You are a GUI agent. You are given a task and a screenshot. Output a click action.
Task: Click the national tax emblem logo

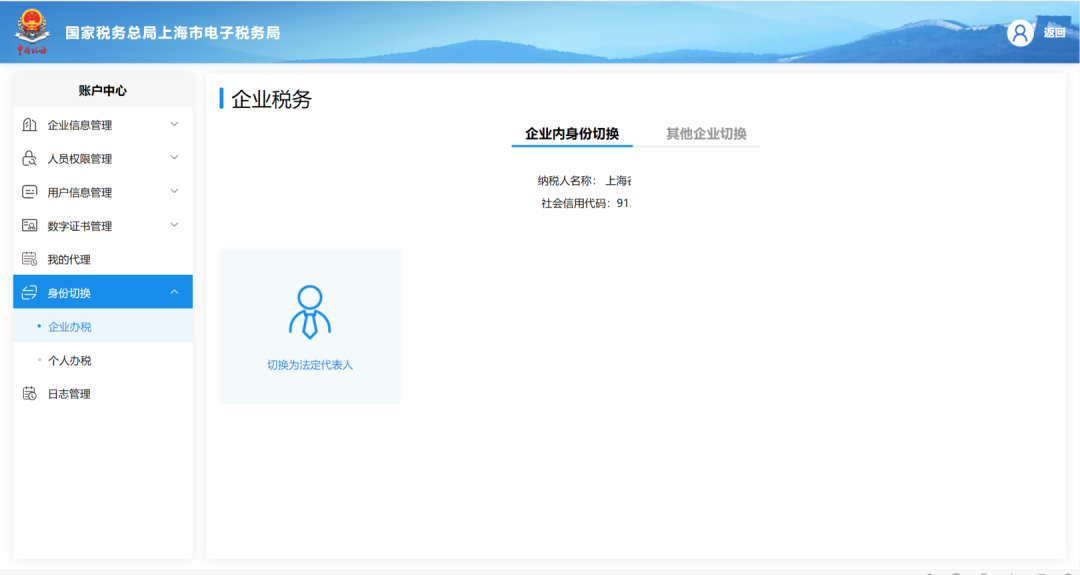[x=32, y=32]
